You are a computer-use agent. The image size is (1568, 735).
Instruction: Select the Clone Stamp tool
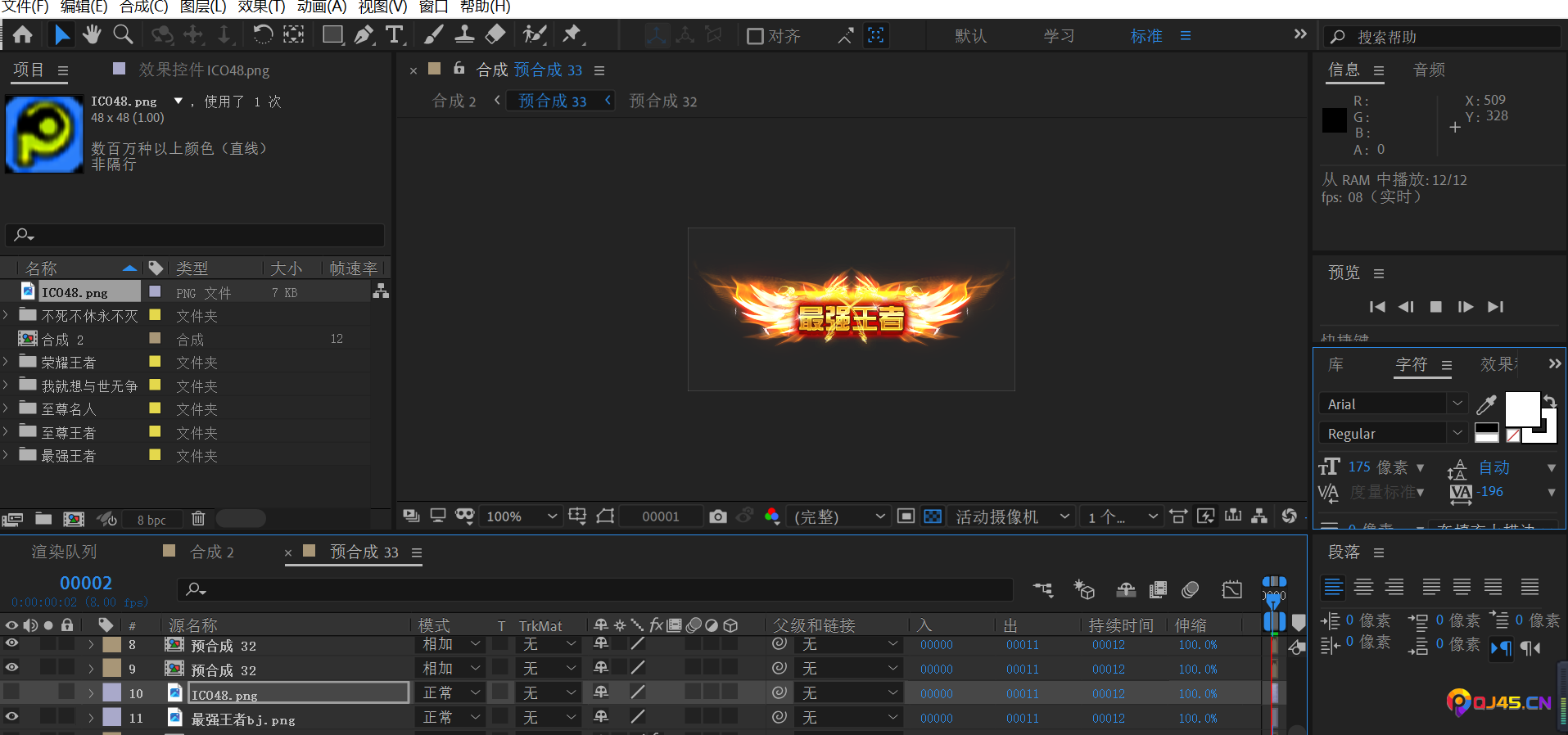pyautogui.click(x=464, y=34)
